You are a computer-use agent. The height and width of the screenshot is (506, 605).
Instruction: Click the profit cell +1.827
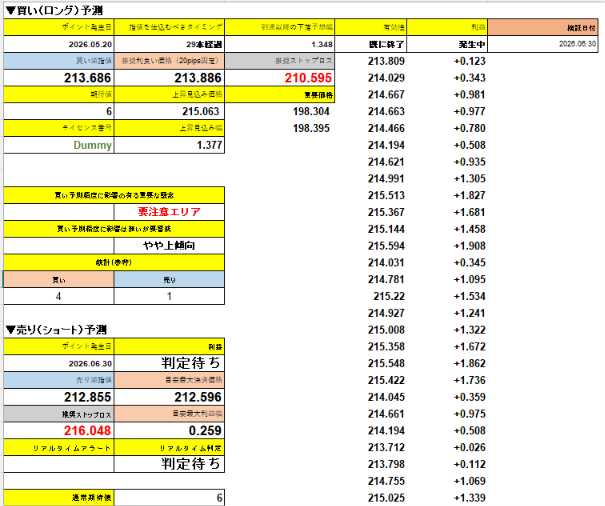[470, 196]
